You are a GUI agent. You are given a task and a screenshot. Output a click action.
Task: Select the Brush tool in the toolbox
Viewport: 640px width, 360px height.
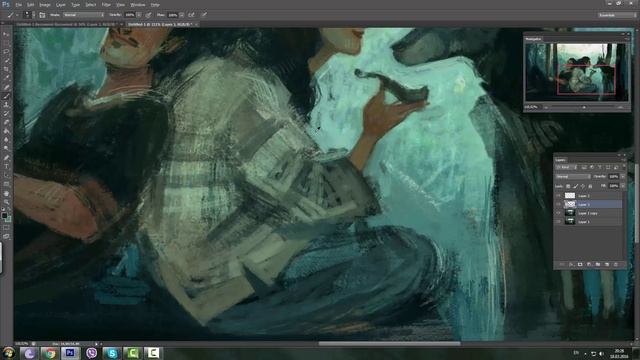(x=6, y=96)
